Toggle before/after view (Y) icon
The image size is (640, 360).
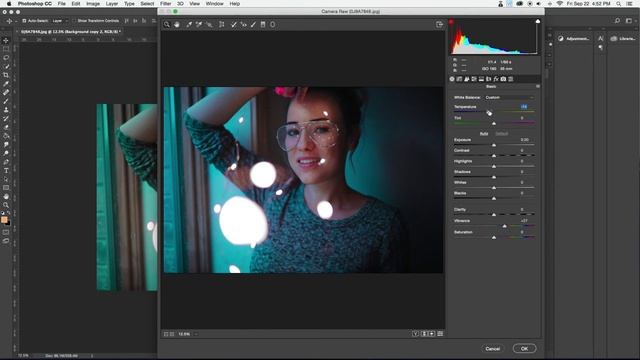coord(415,333)
